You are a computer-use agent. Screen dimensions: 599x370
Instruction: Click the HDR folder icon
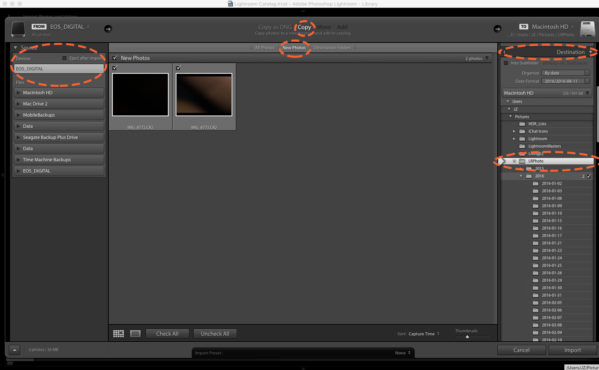[x=522, y=124]
